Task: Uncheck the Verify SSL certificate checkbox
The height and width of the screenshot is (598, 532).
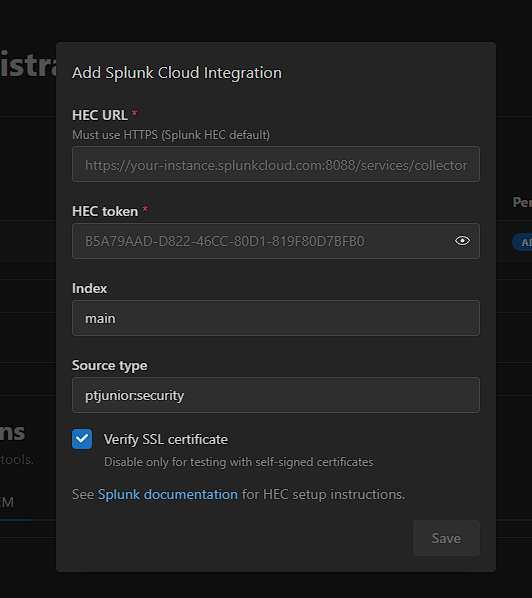Action: click(x=82, y=439)
